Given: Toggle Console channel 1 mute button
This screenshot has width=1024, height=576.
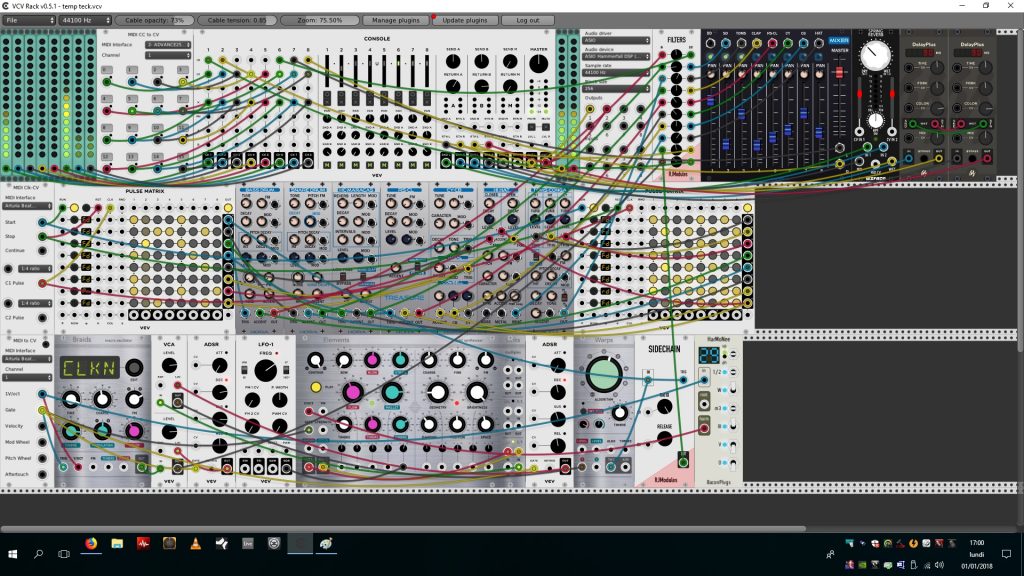Looking at the screenshot, I should point(327,165).
